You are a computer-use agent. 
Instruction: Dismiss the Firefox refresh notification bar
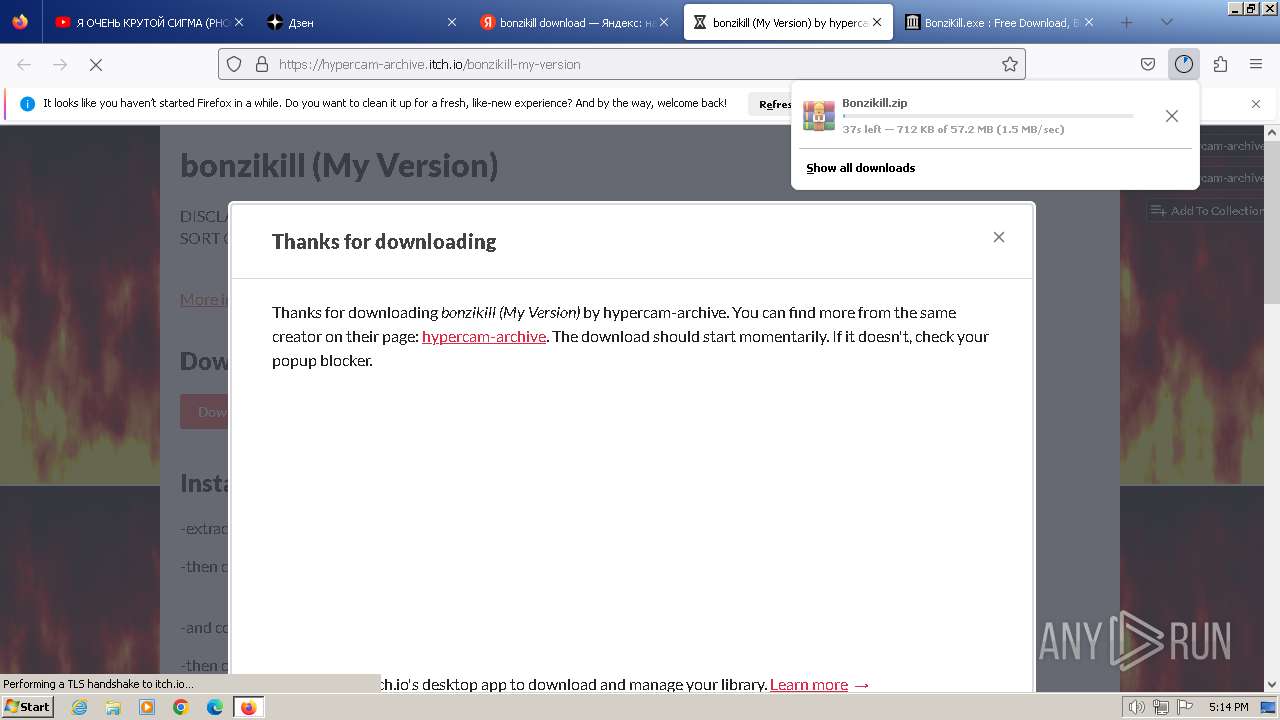tap(1256, 104)
